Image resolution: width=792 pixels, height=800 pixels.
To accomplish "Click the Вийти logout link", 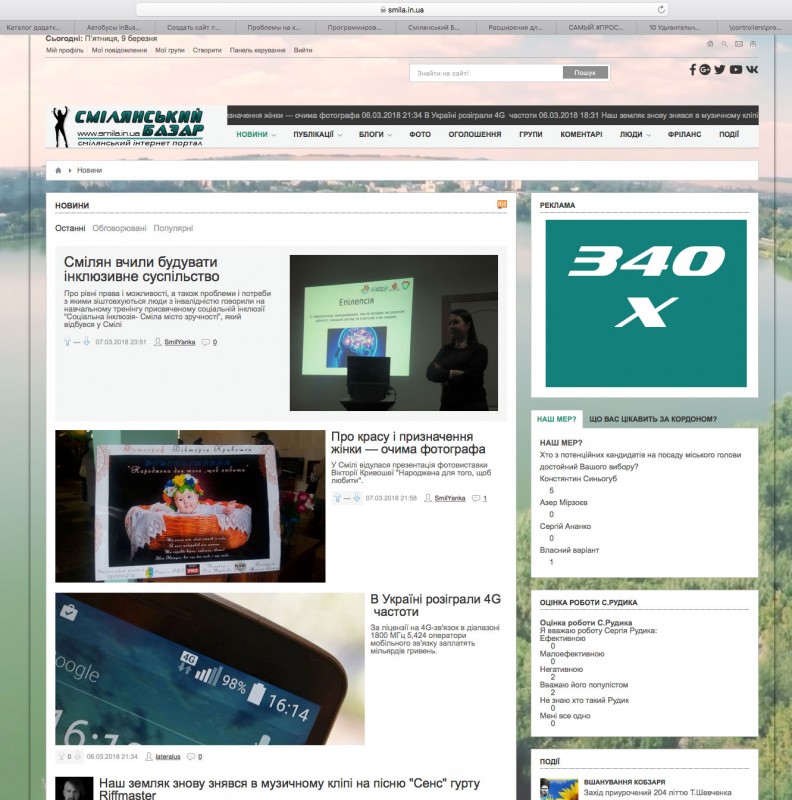I will 303,51.
